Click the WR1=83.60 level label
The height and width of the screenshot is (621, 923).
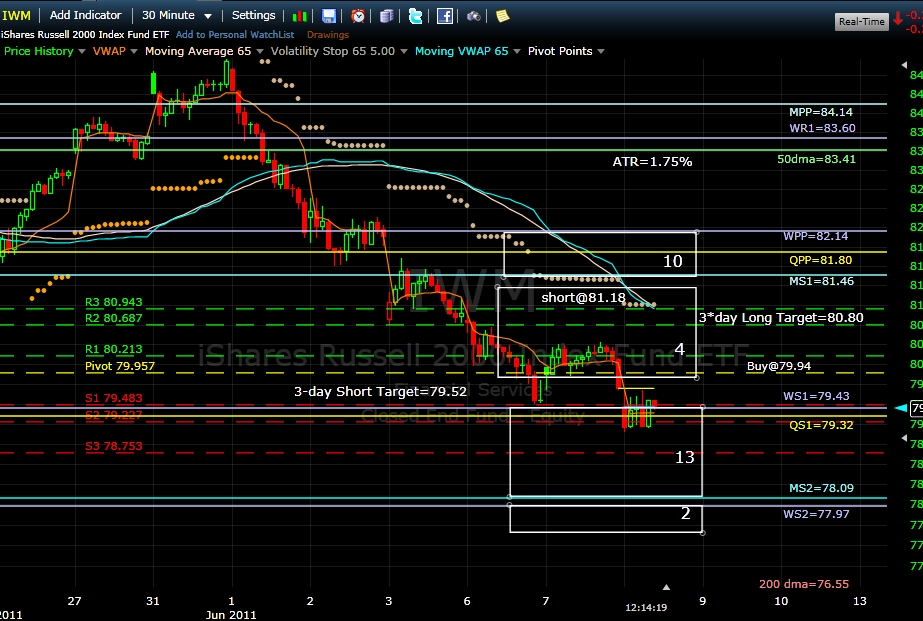point(822,128)
